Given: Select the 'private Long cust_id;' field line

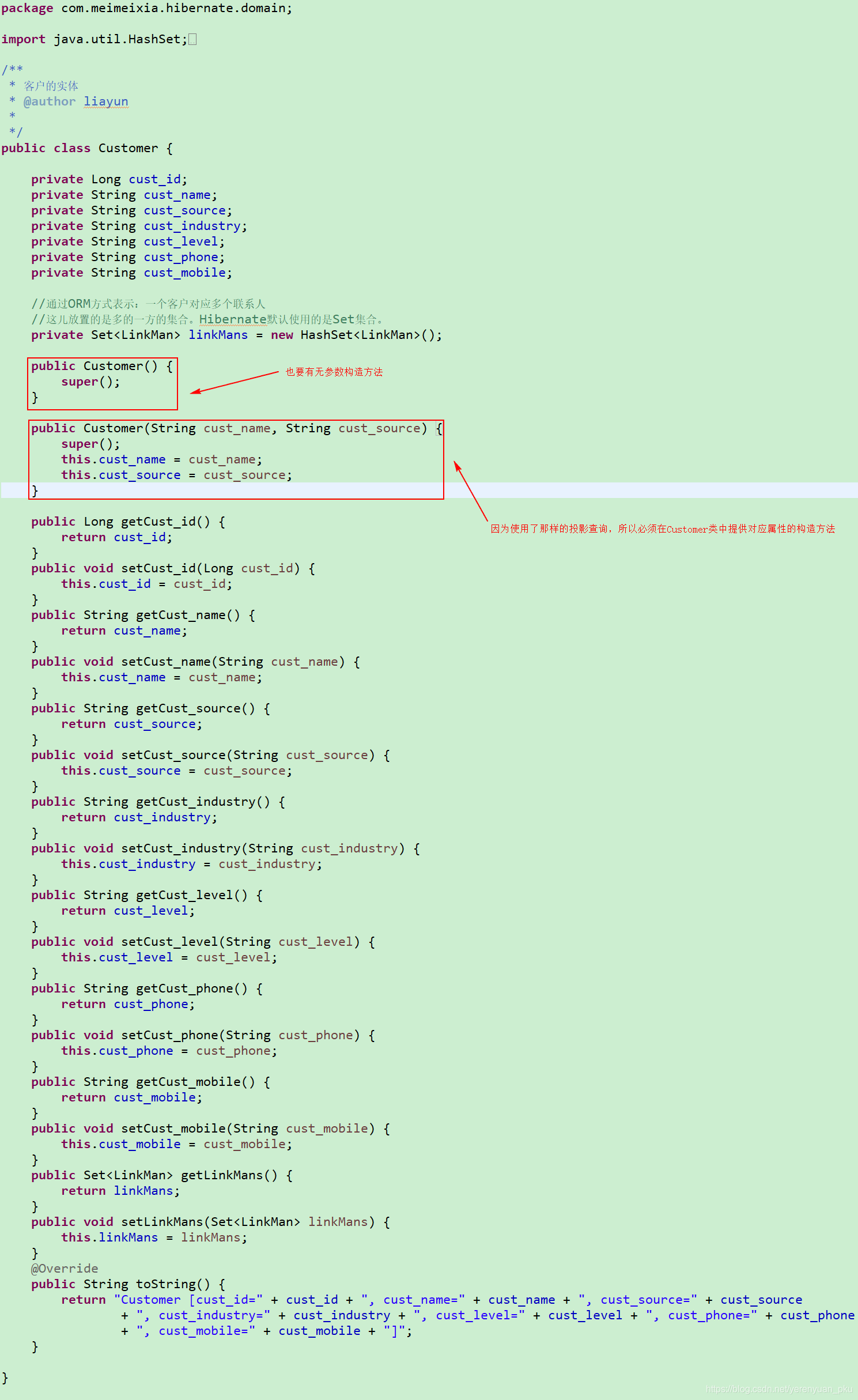Looking at the screenshot, I should [x=109, y=179].
